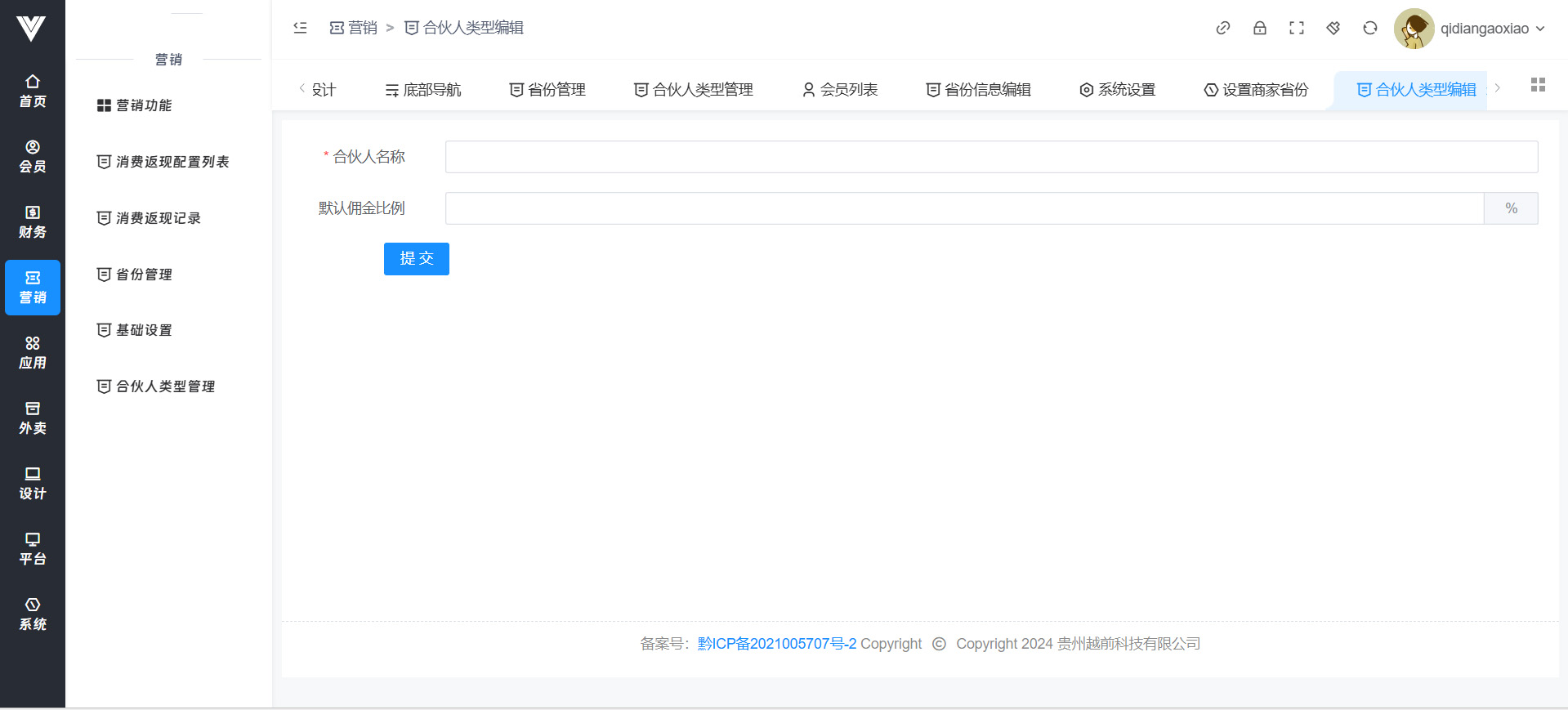Focus the 默认佣金比例 input field

click(963, 208)
